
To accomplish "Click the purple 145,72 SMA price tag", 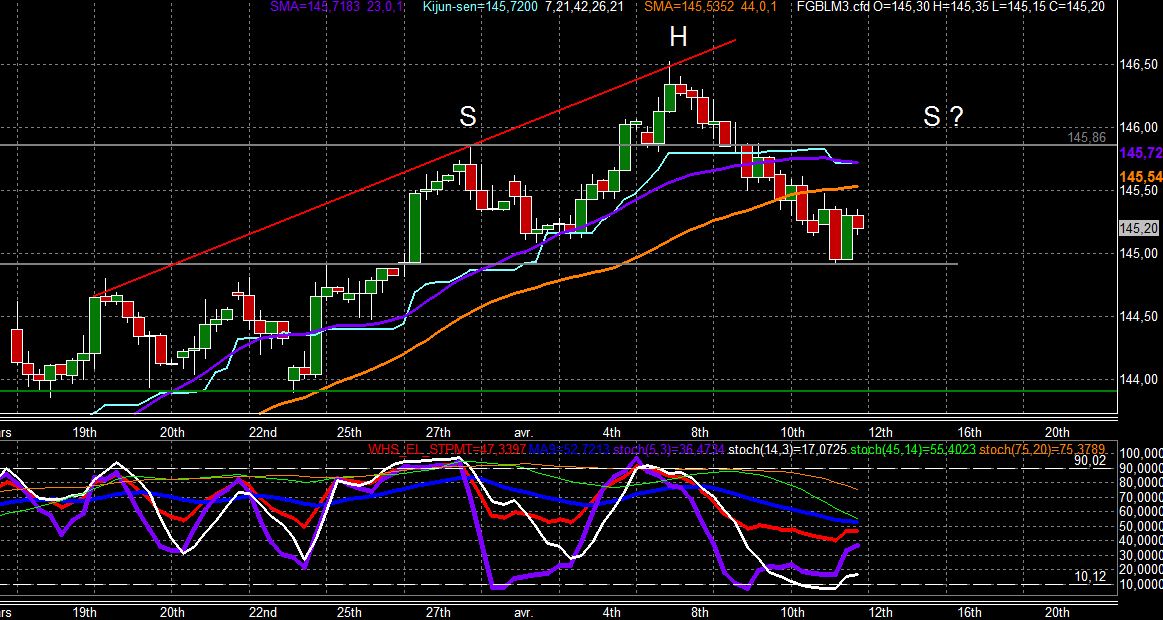I will tap(1141, 153).
